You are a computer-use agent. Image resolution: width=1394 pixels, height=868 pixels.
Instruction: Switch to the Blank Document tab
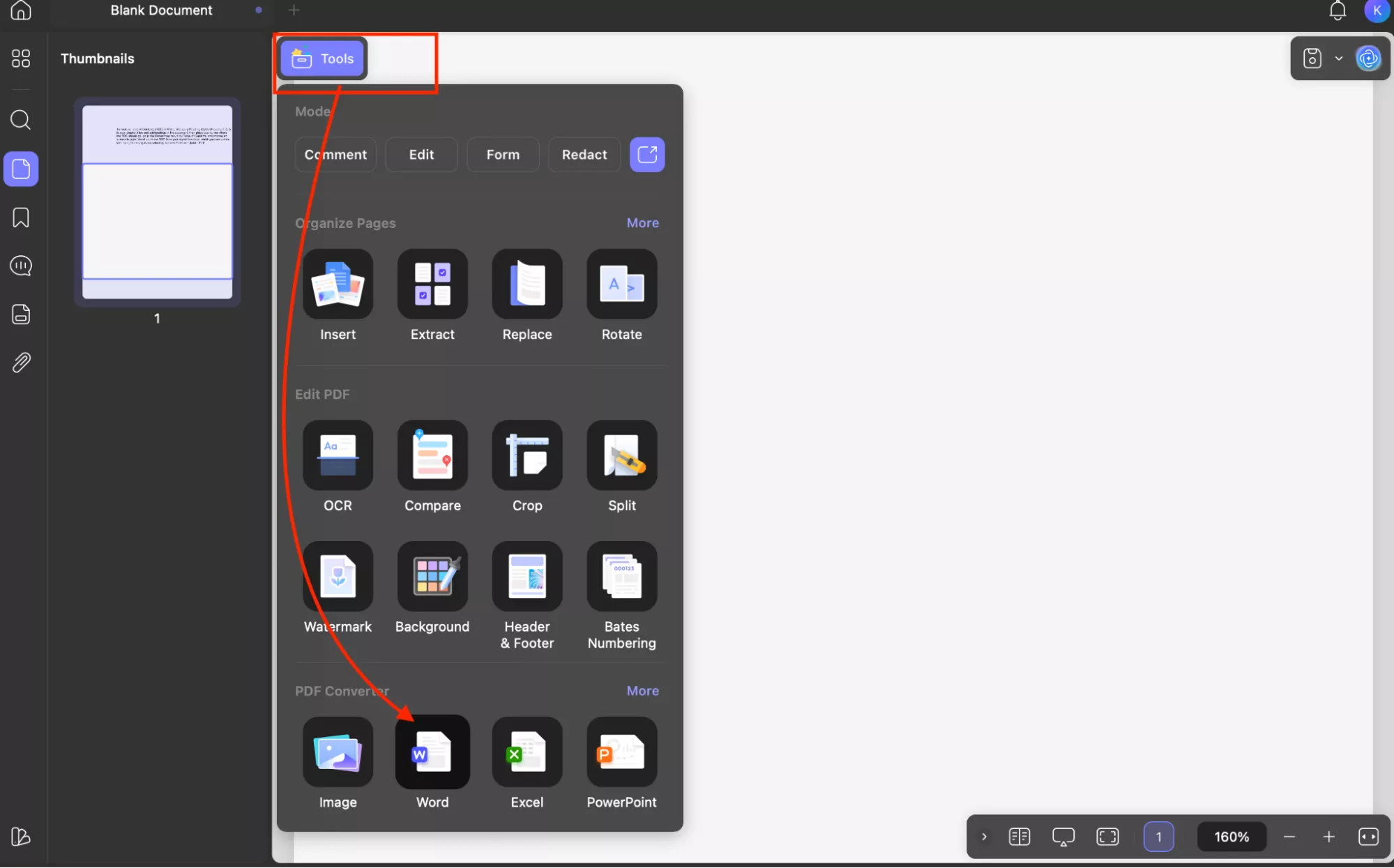pyautogui.click(x=161, y=10)
